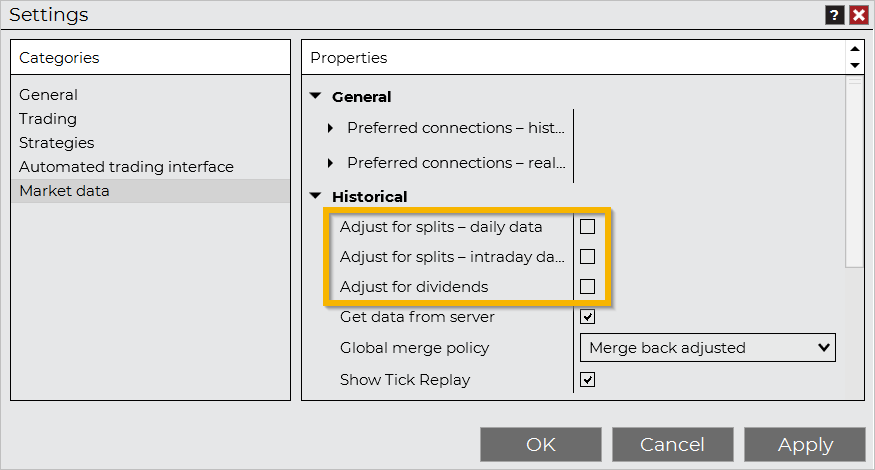Expand Preferred connections – real... row
This screenshot has width=875, height=470.
point(330,163)
